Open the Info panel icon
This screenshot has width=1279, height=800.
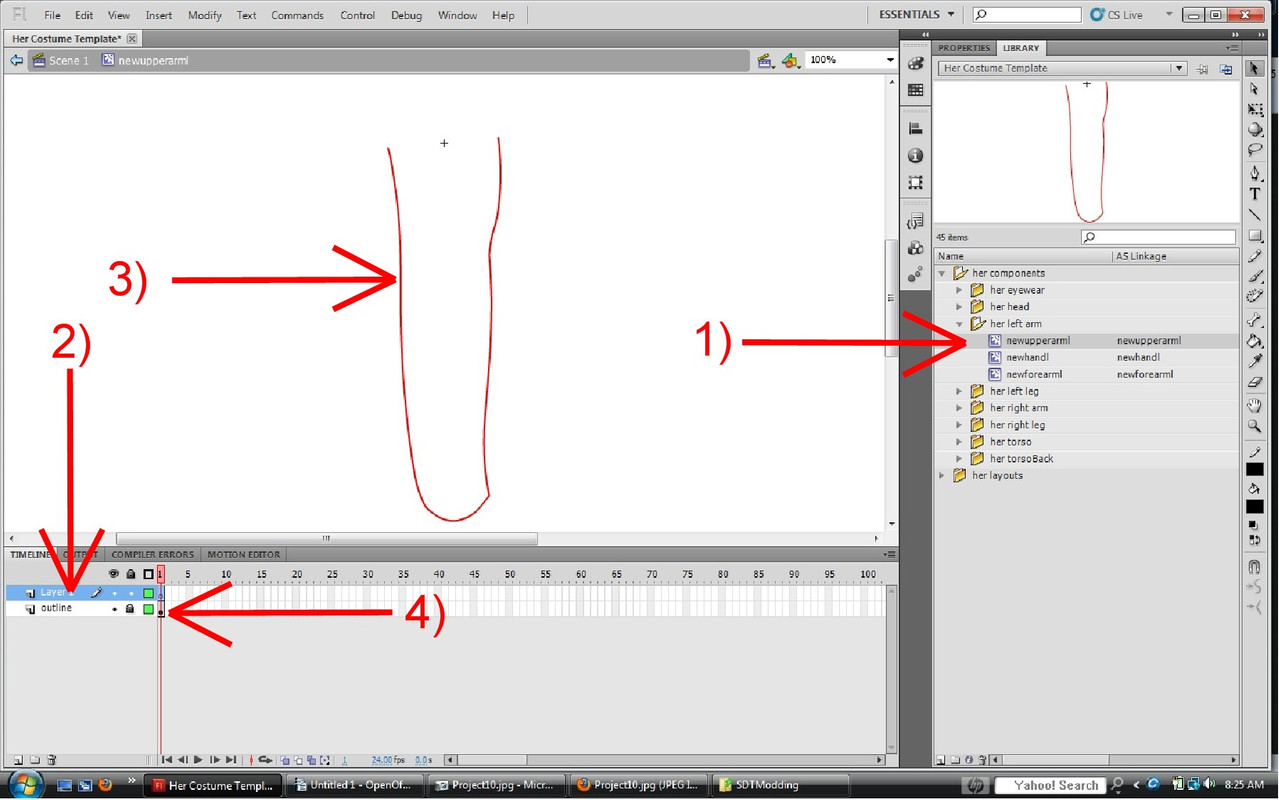pos(915,156)
